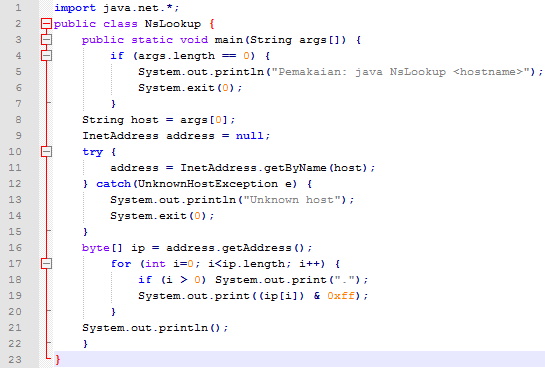This screenshot has height=368, width=545.
Task: Click 'InetAddress address' on line 9
Action: [x=148, y=136]
